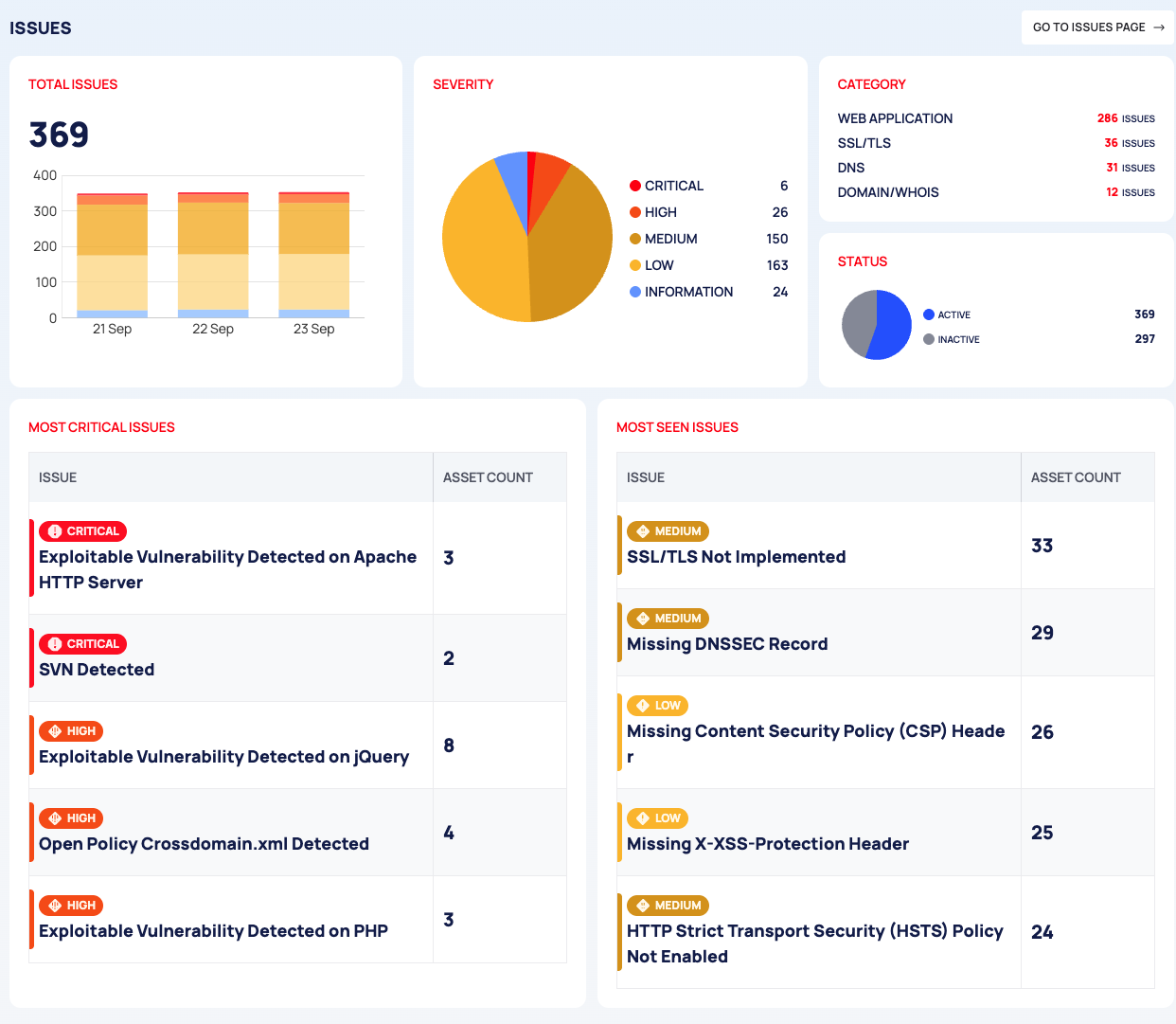This screenshot has height=1024, width=1176.
Task: Open Missing X-XSS-Protection Header issue
Action: pos(768,844)
